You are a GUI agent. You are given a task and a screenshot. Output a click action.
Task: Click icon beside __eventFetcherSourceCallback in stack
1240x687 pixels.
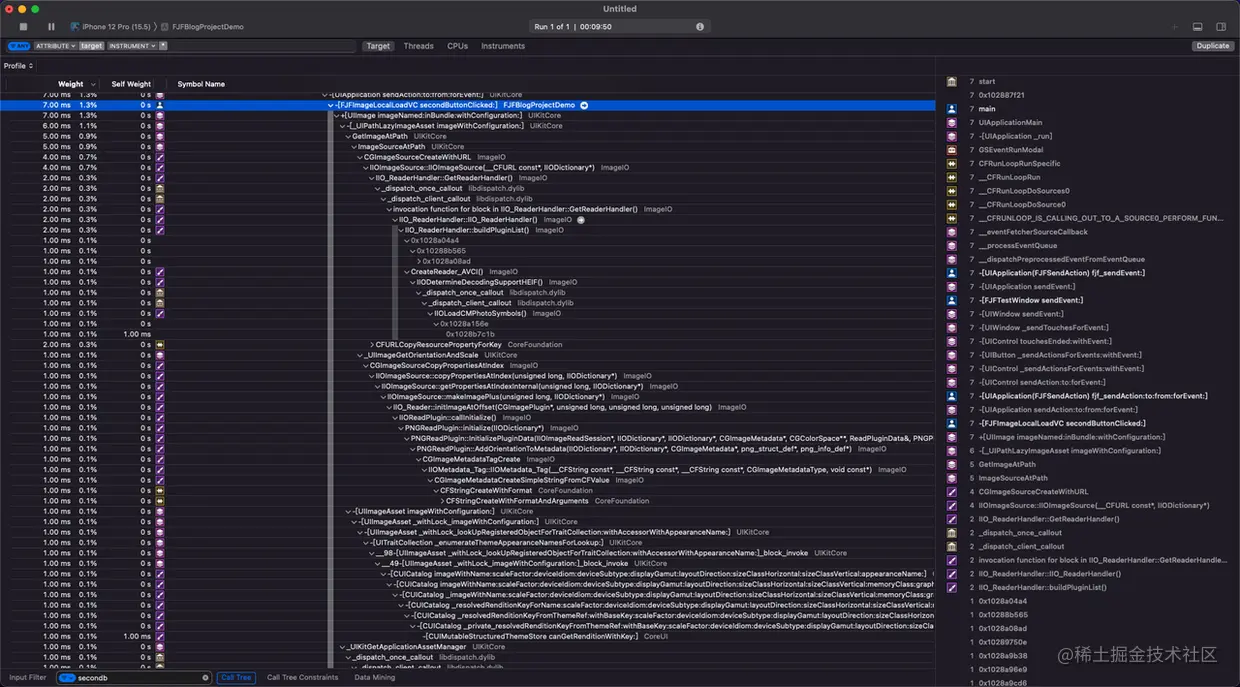click(952, 231)
